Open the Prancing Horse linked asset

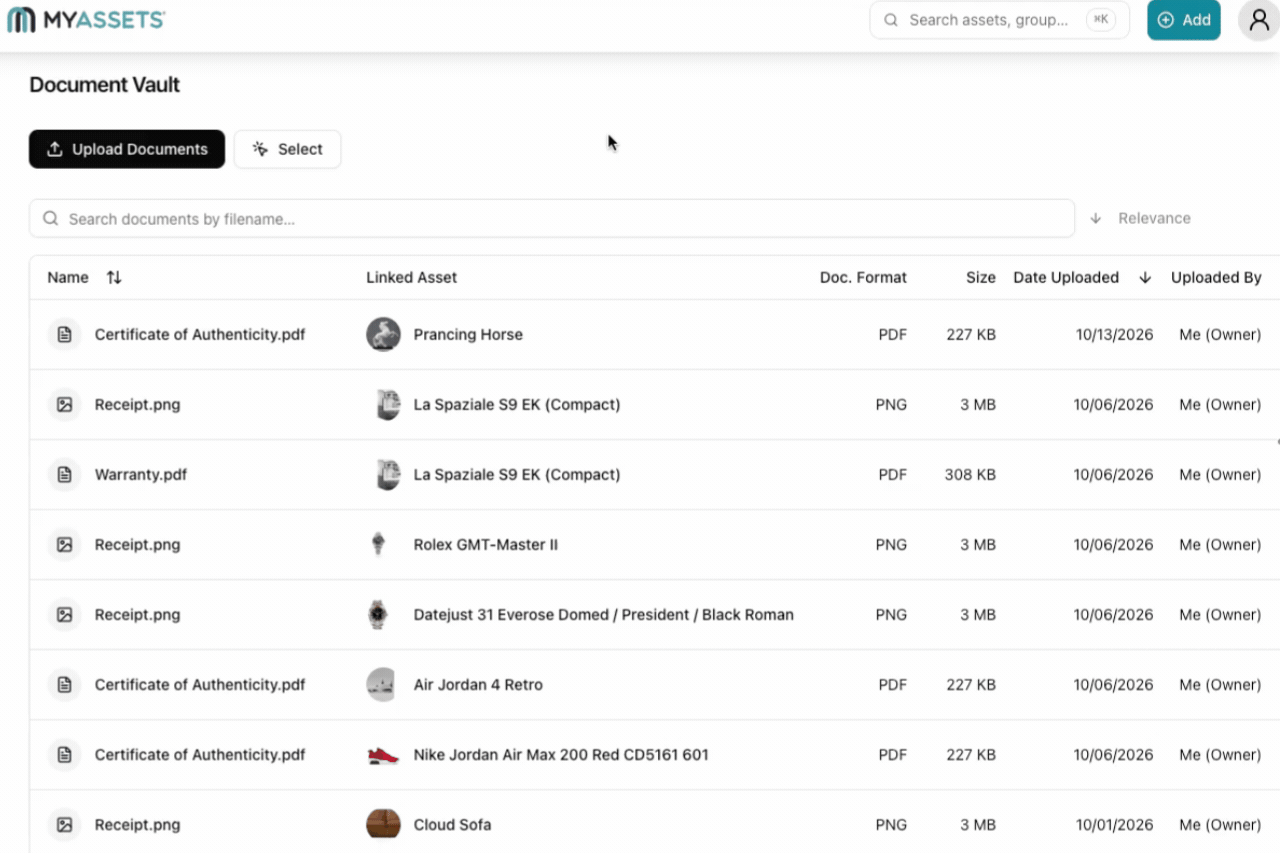[468, 335]
